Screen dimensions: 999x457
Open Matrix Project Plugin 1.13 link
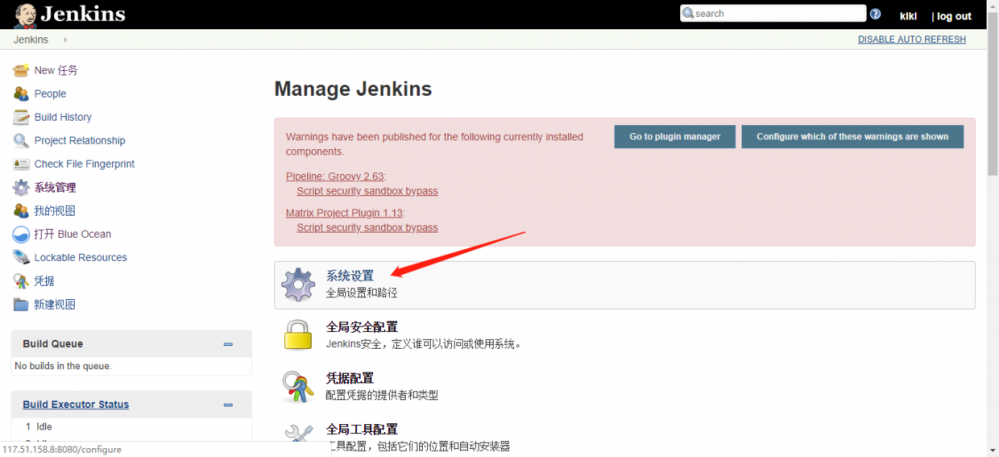[x=345, y=212]
